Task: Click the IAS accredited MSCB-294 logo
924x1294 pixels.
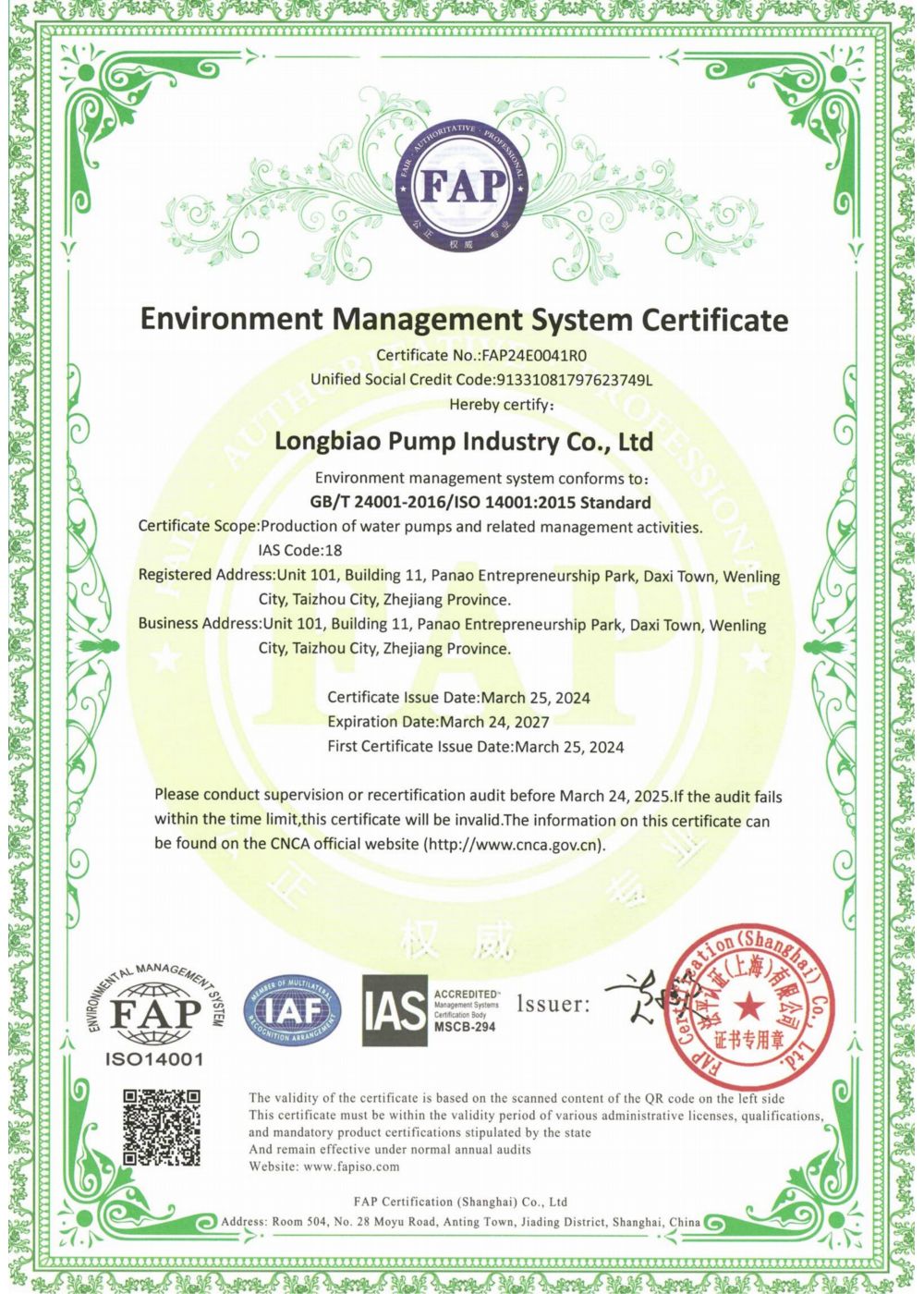Action: (431, 1009)
